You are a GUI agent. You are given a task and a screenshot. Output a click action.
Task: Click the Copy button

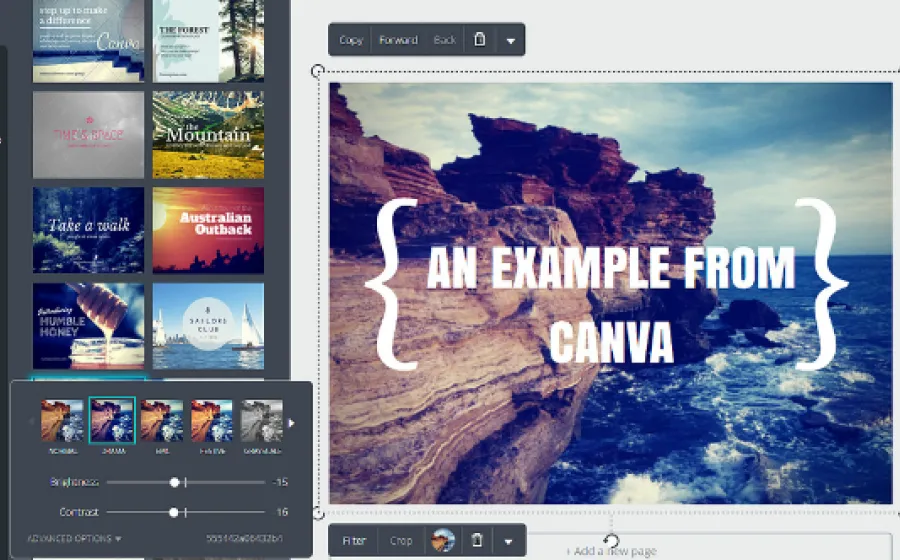coord(351,40)
